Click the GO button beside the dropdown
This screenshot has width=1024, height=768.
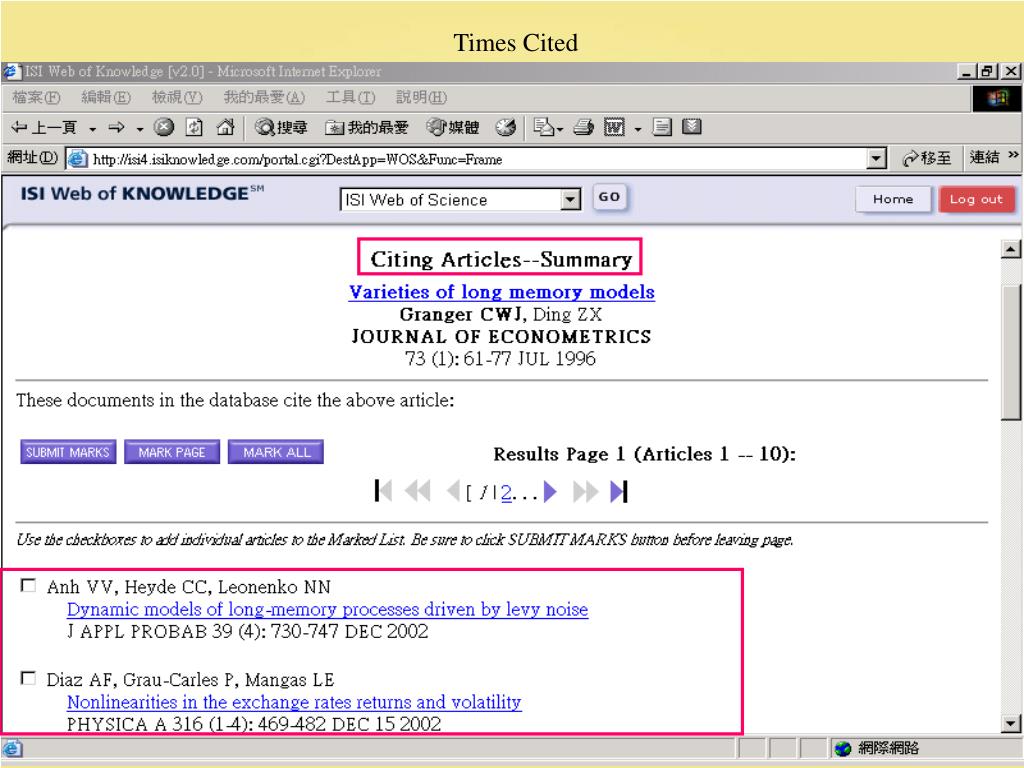(609, 197)
